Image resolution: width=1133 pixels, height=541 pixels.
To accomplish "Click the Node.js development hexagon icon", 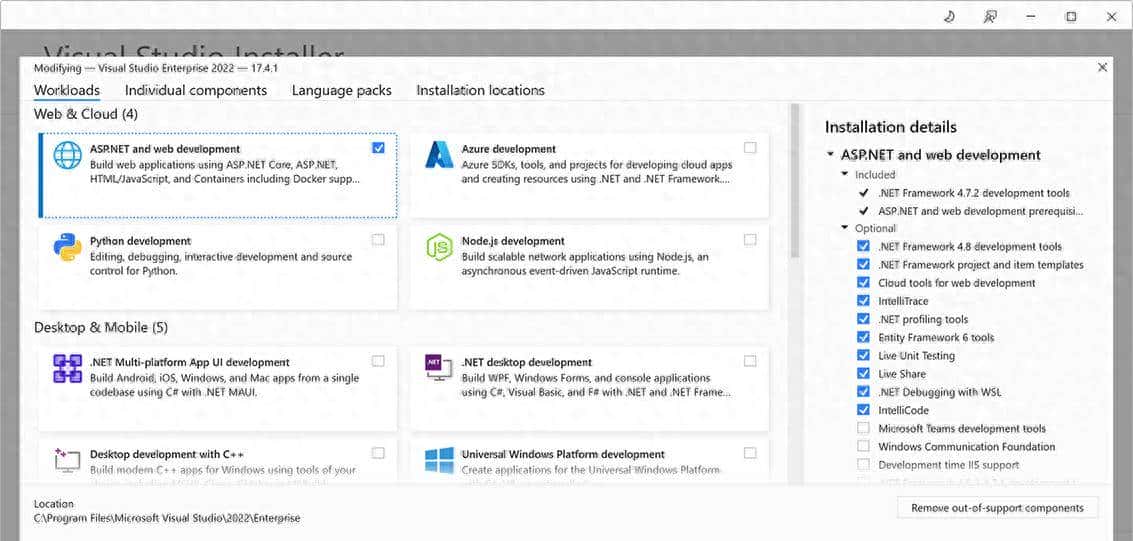I will [439, 247].
